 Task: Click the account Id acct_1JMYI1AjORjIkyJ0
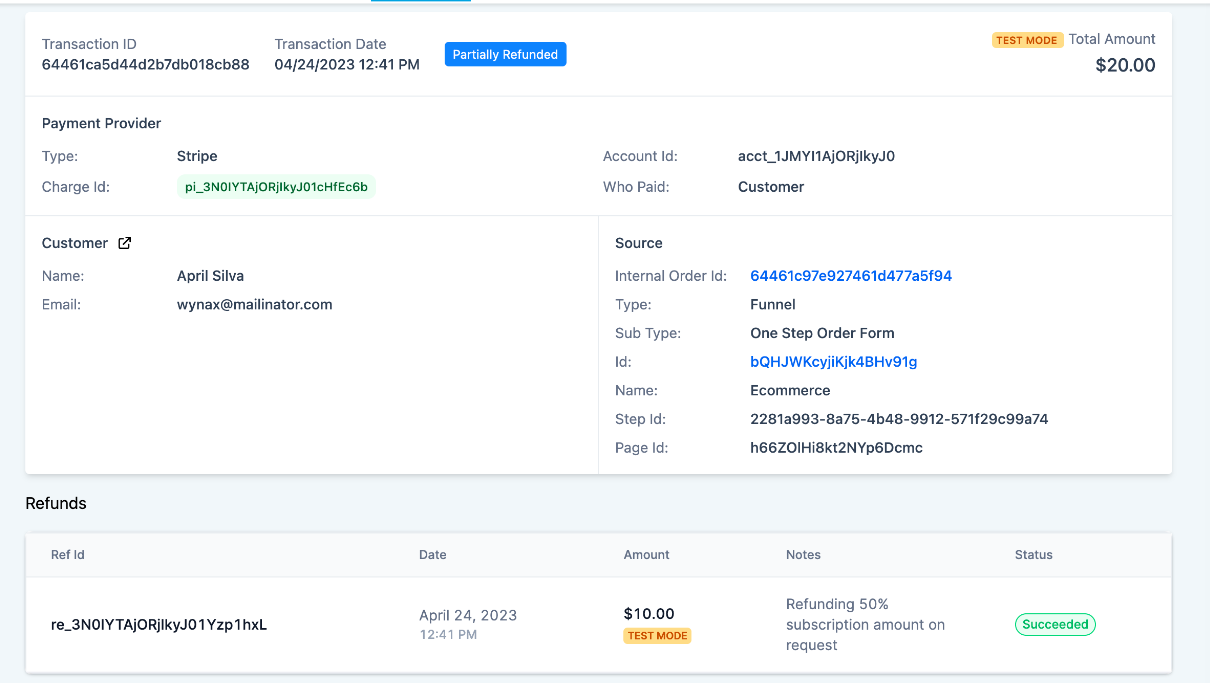(x=816, y=156)
